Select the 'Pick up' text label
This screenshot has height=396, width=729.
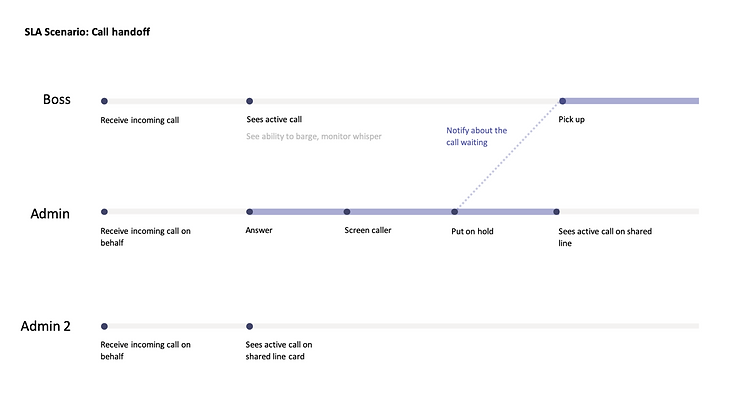point(571,119)
